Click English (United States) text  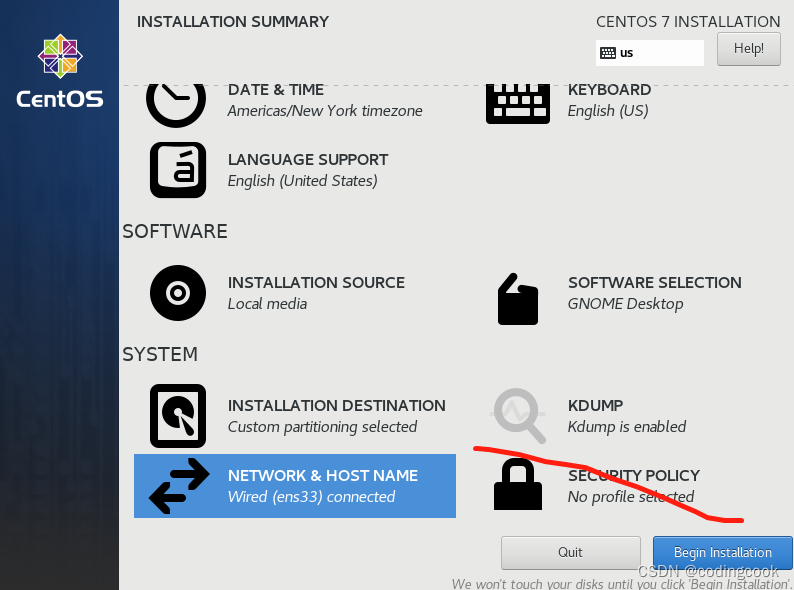point(302,181)
